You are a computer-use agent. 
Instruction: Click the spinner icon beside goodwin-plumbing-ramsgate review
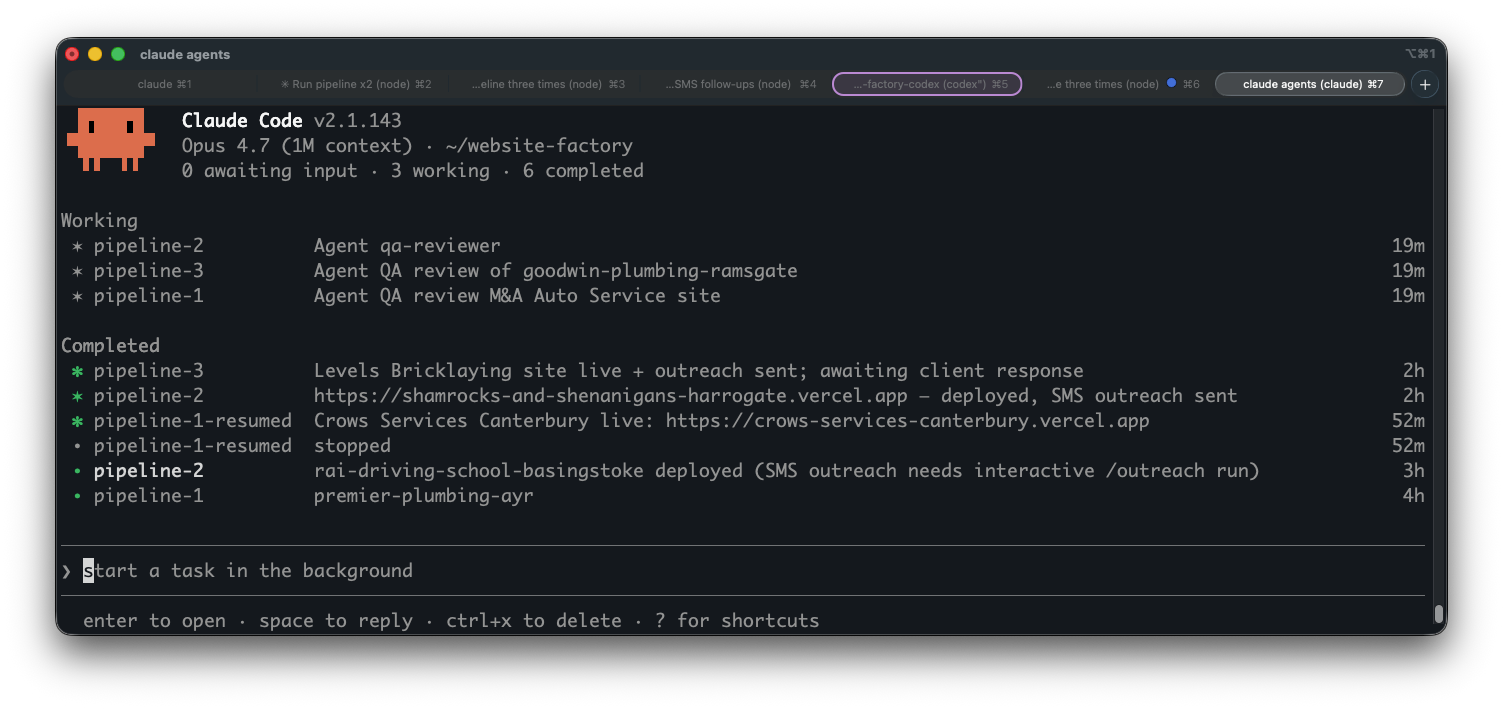pyautogui.click(x=77, y=271)
